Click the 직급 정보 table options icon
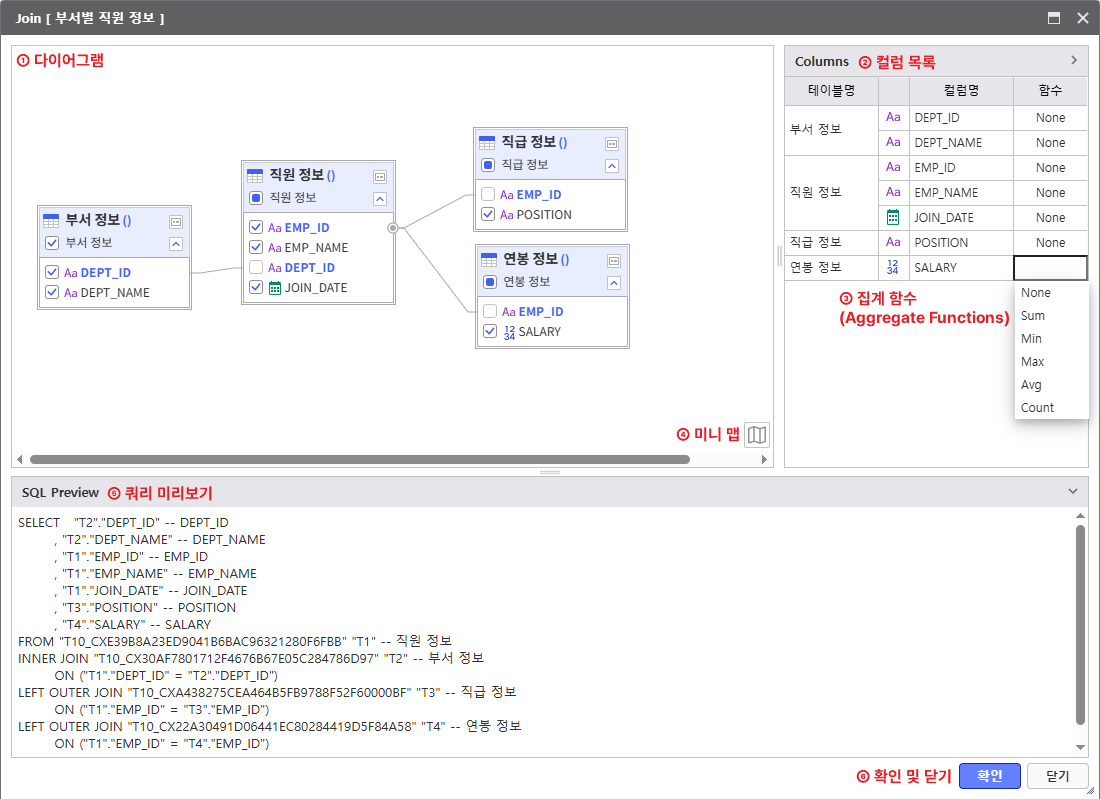This screenshot has width=1100, height=799. pyautogui.click(x=612, y=143)
